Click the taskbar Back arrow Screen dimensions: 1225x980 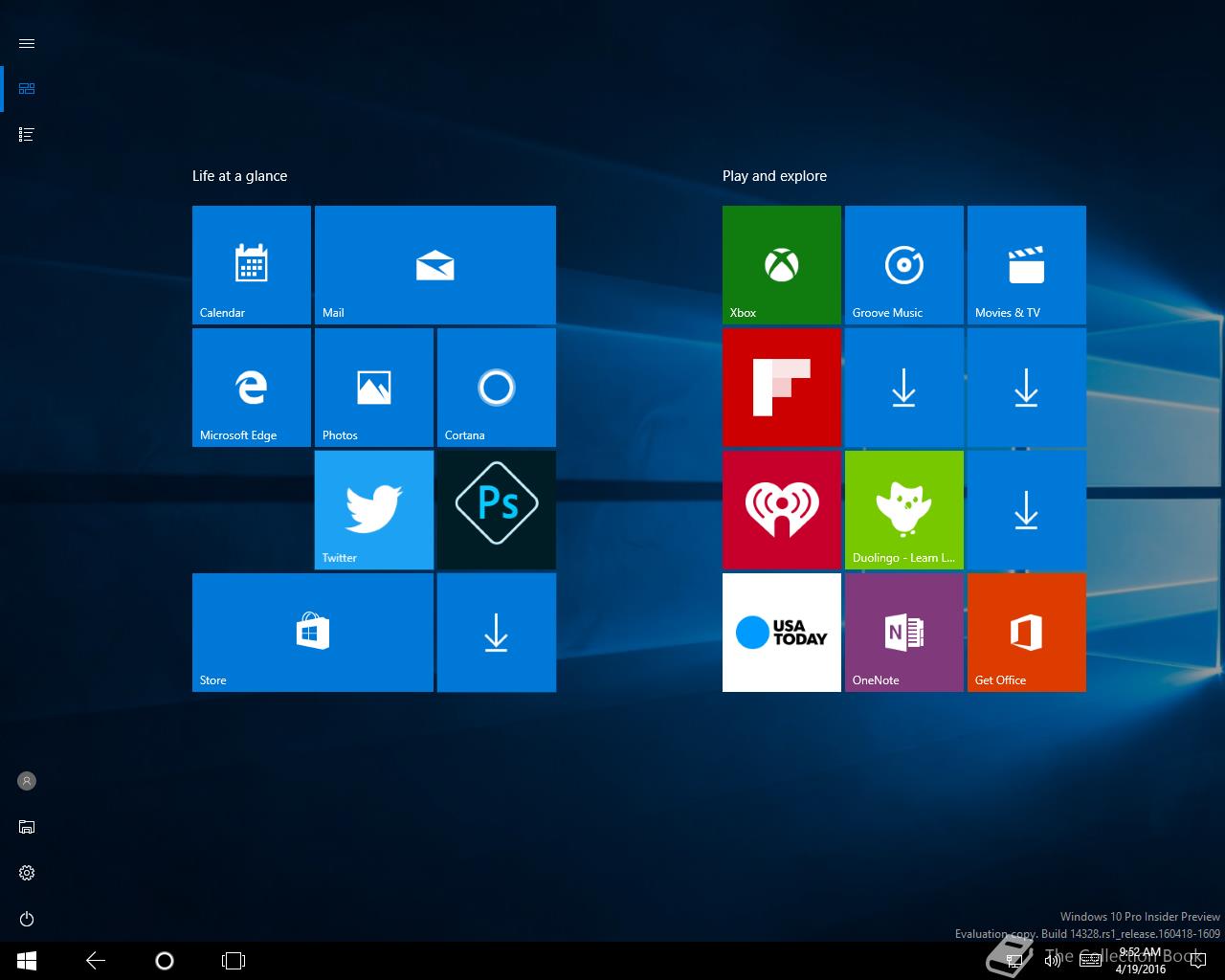(x=96, y=961)
